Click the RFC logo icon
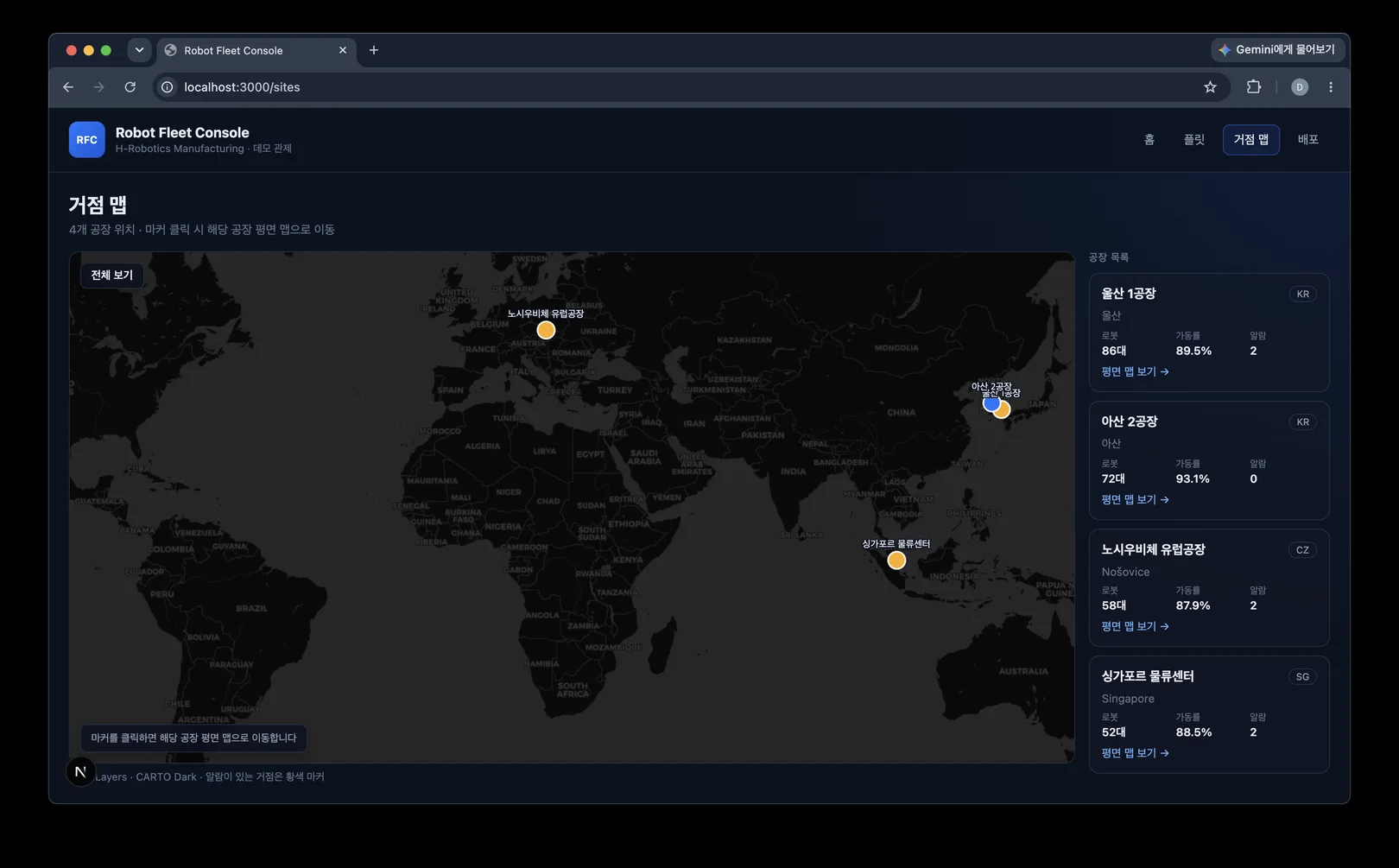Viewport: 1399px width, 868px height. coord(86,140)
